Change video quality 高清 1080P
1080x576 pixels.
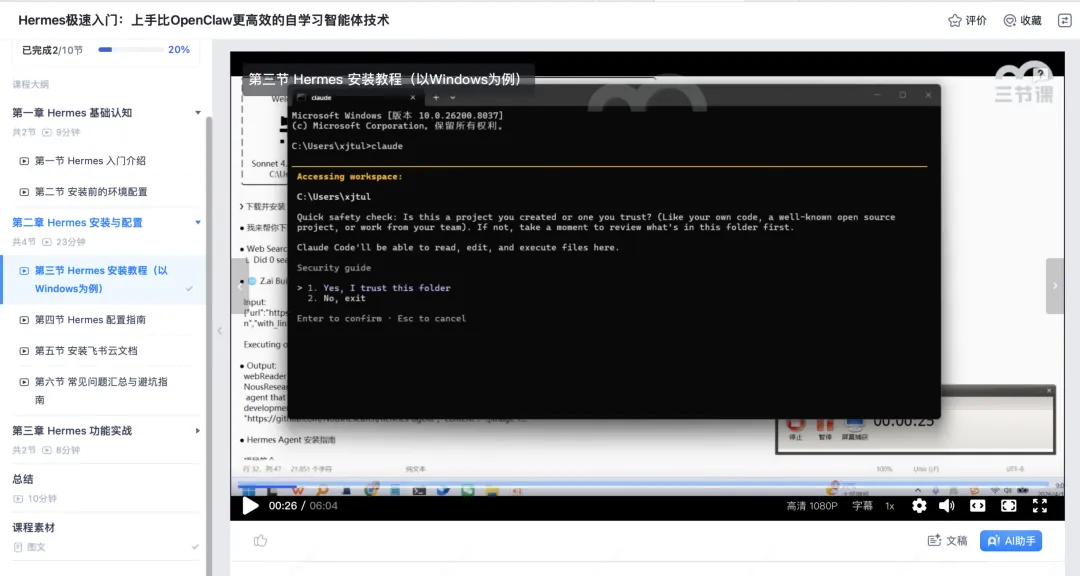[812, 506]
